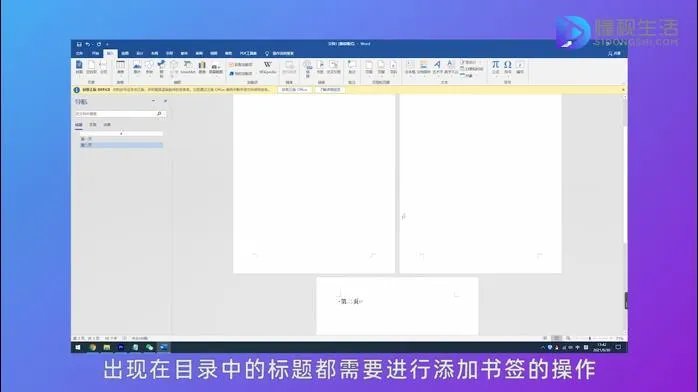Dismiss the yellow notification bar
The width and height of the screenshot is (698, 392).
coord(623,90)
